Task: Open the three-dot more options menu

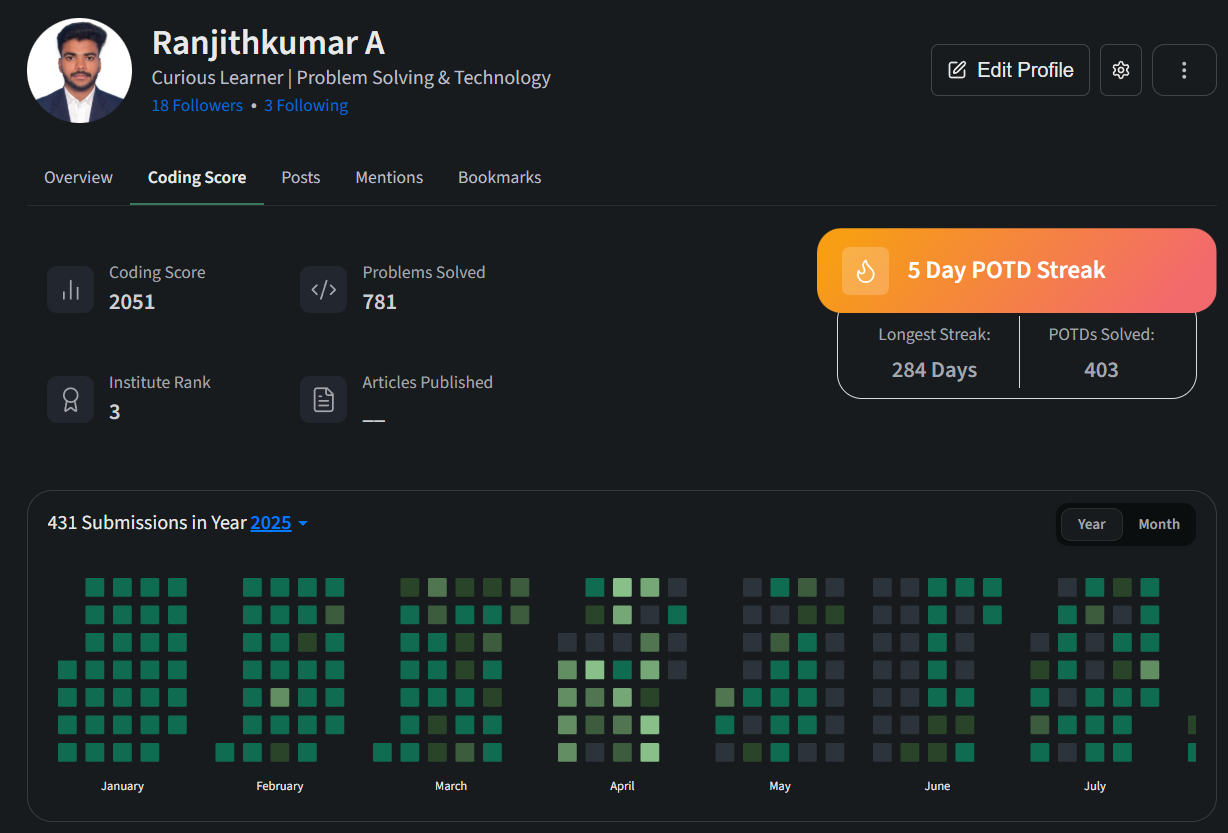Action: [x=1184, y=70]
